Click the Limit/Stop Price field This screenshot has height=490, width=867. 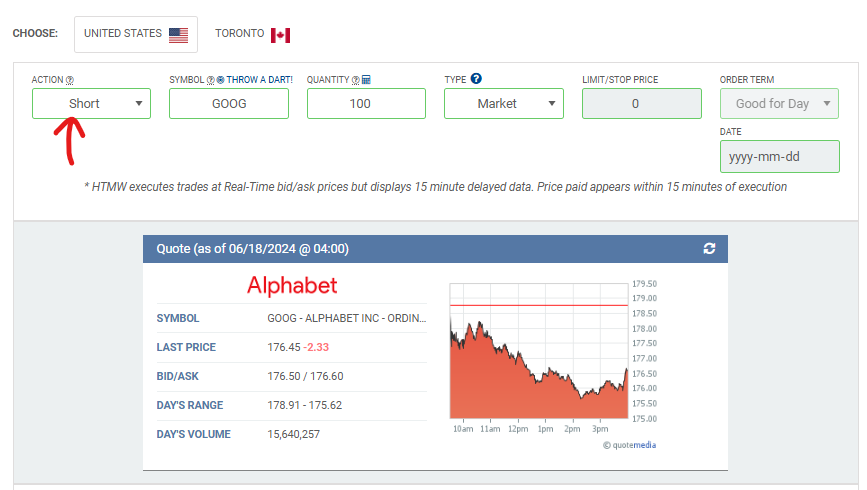[x=641, y=103]
